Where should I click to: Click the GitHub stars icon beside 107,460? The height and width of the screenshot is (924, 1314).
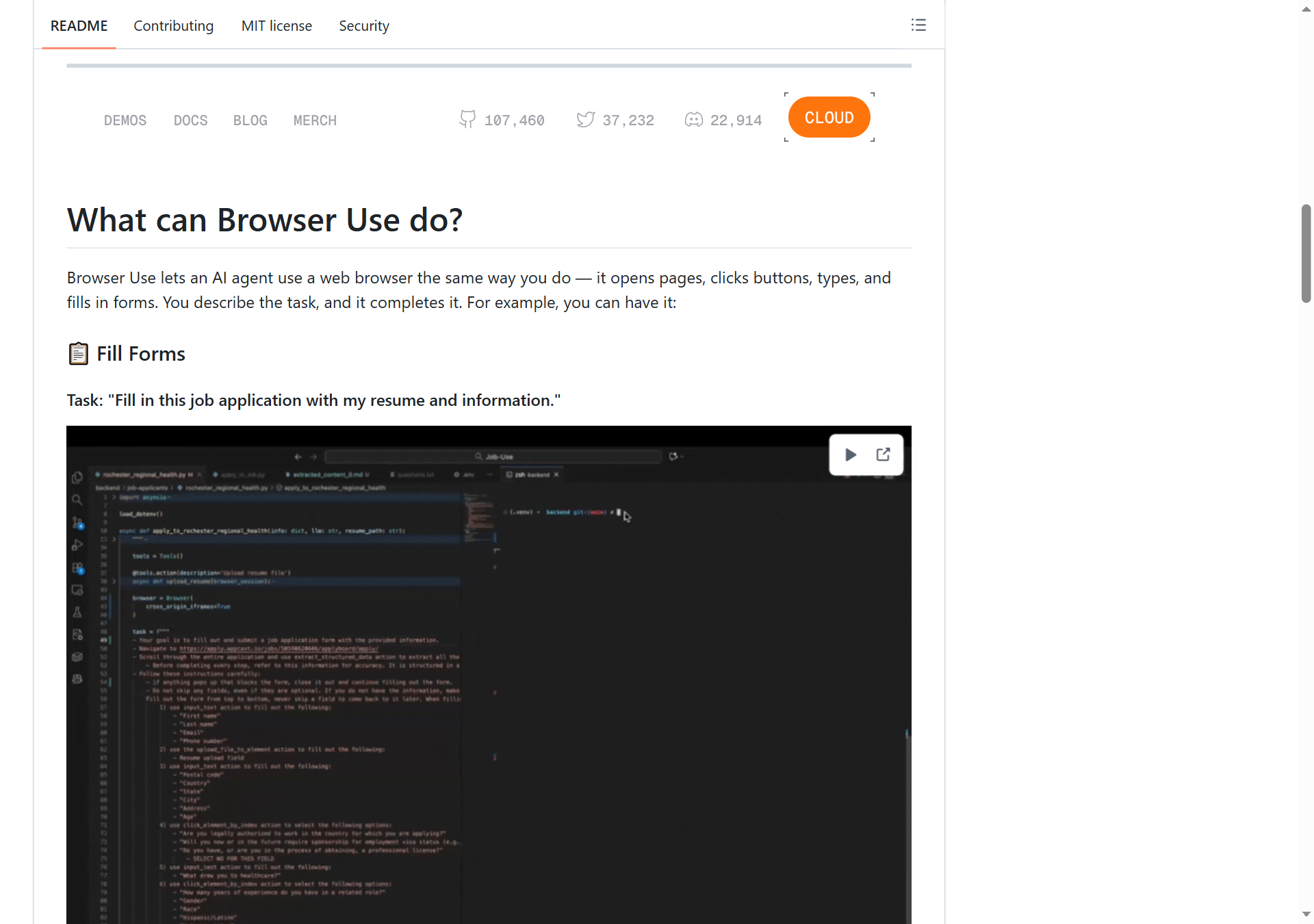[x=467, y=120]
